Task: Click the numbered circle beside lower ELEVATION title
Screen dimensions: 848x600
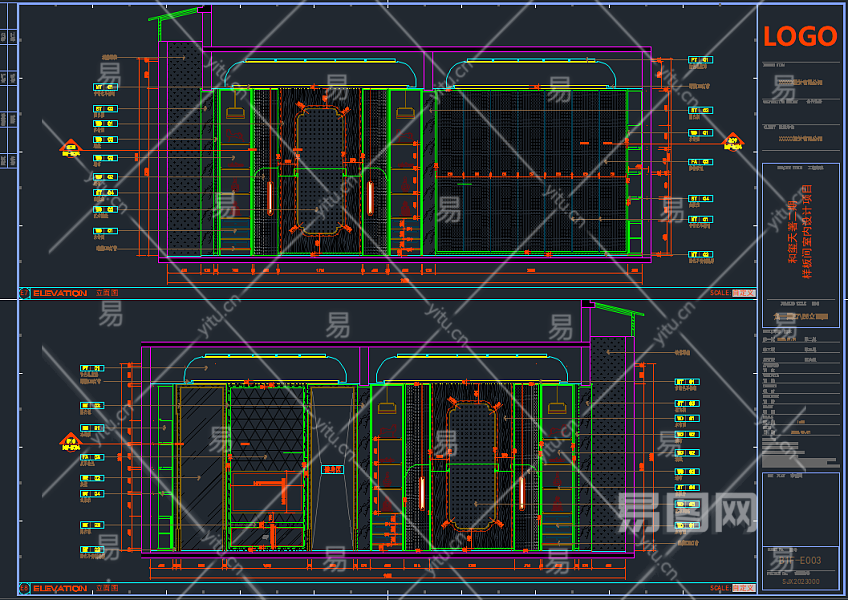Action: [x=24, y=588]
